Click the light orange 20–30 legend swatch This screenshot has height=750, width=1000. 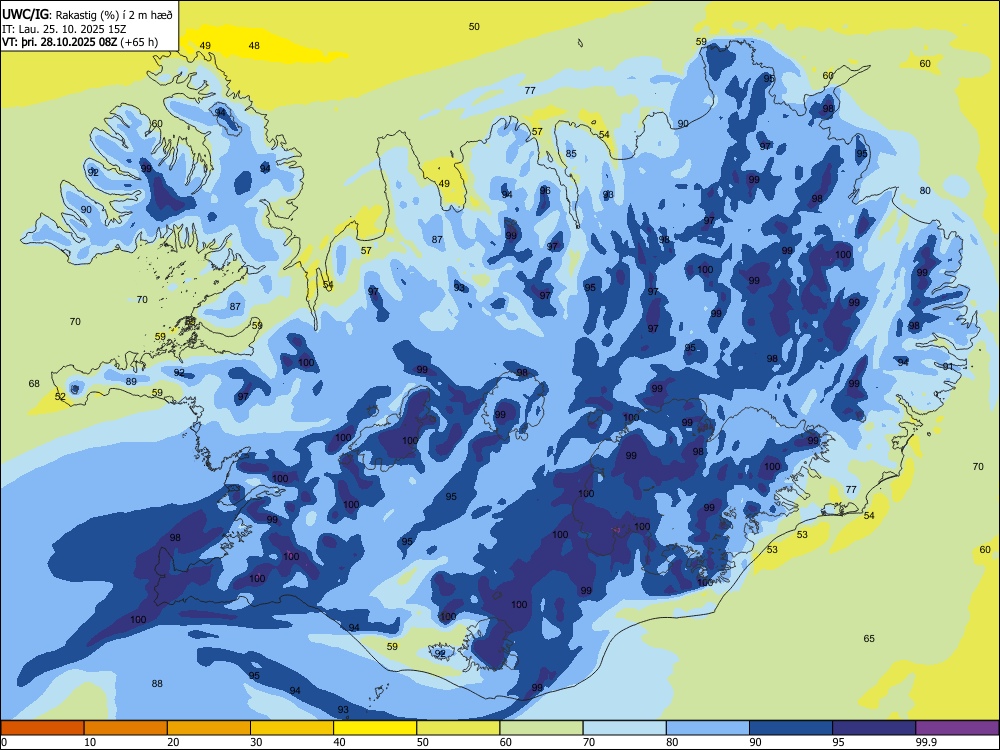[209, 728]
